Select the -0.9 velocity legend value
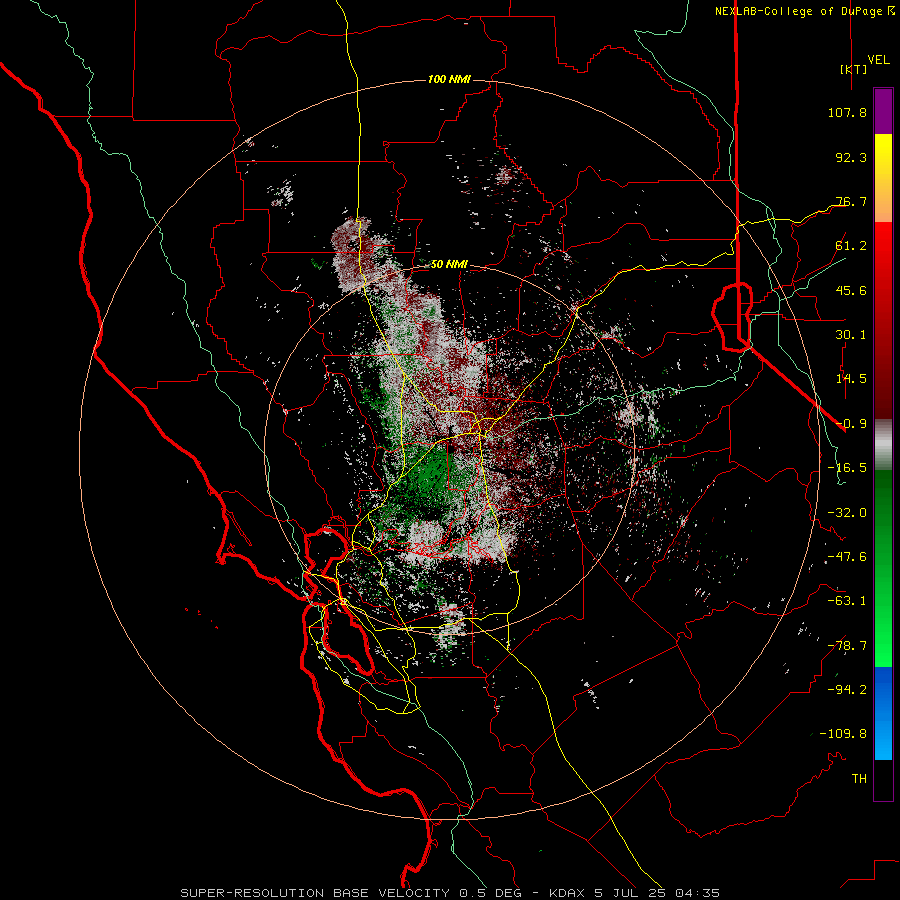This screenshot has height=900, width=900. [x=851, y=424]
